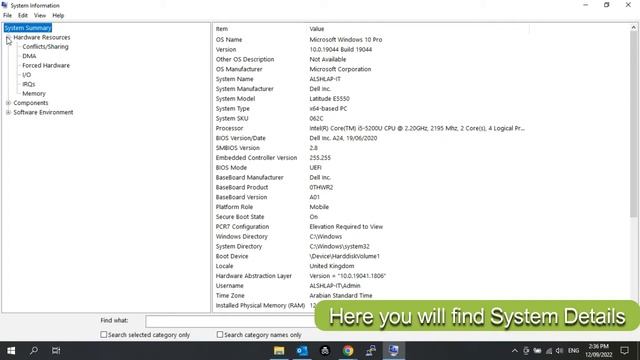Select Forced Hardware in the tree
This screenshot has height=360, width=640.
tap(46, 65)
